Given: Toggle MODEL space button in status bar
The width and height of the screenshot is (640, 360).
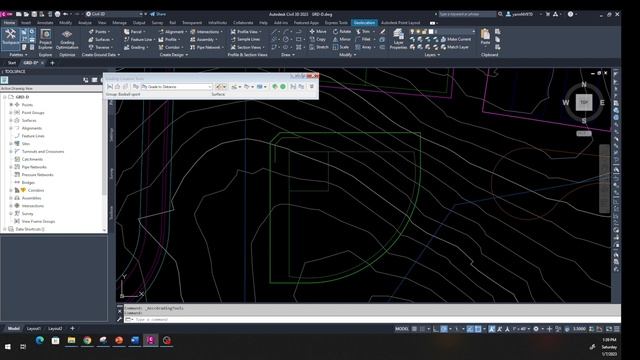Looking at the screenshot, I should [402, 329].
